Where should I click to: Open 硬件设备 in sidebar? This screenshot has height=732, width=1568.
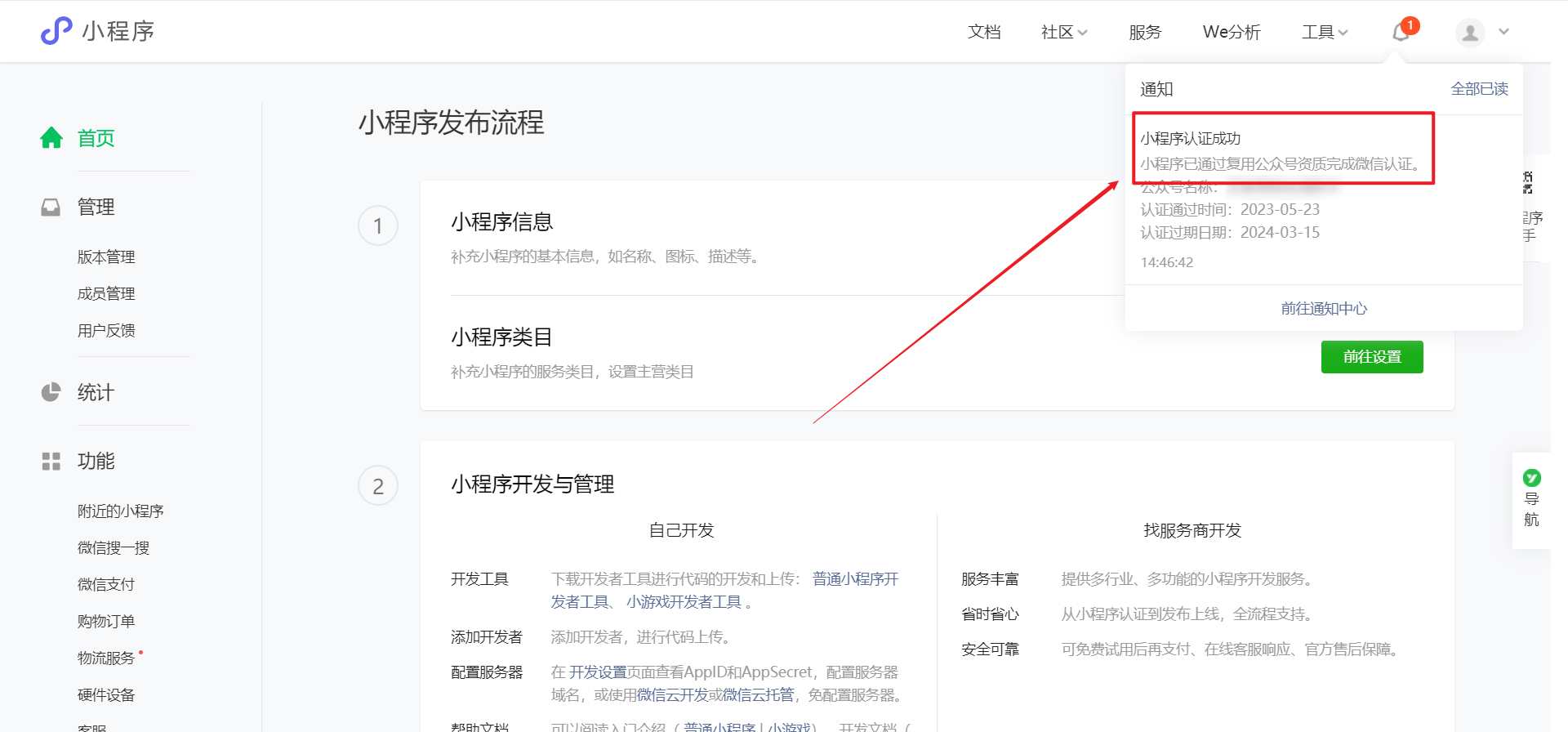click(x=106, y=694)
